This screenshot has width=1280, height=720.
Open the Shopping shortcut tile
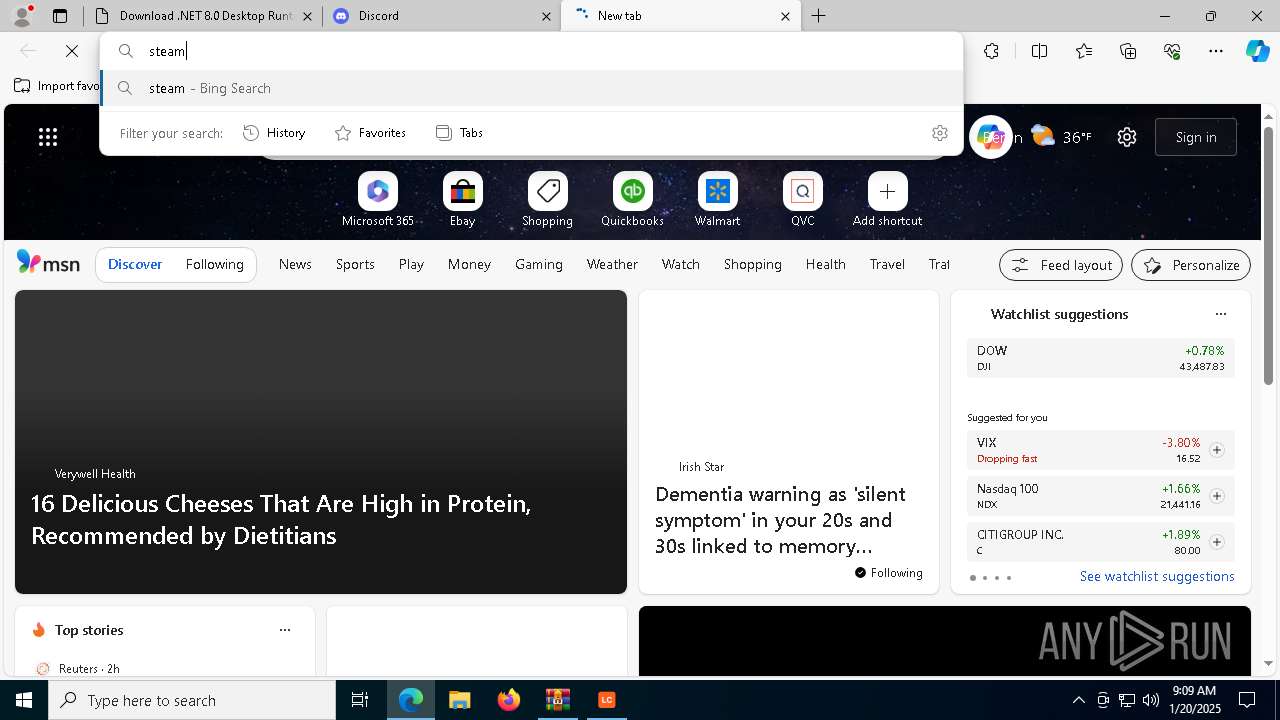pos(548,199)
